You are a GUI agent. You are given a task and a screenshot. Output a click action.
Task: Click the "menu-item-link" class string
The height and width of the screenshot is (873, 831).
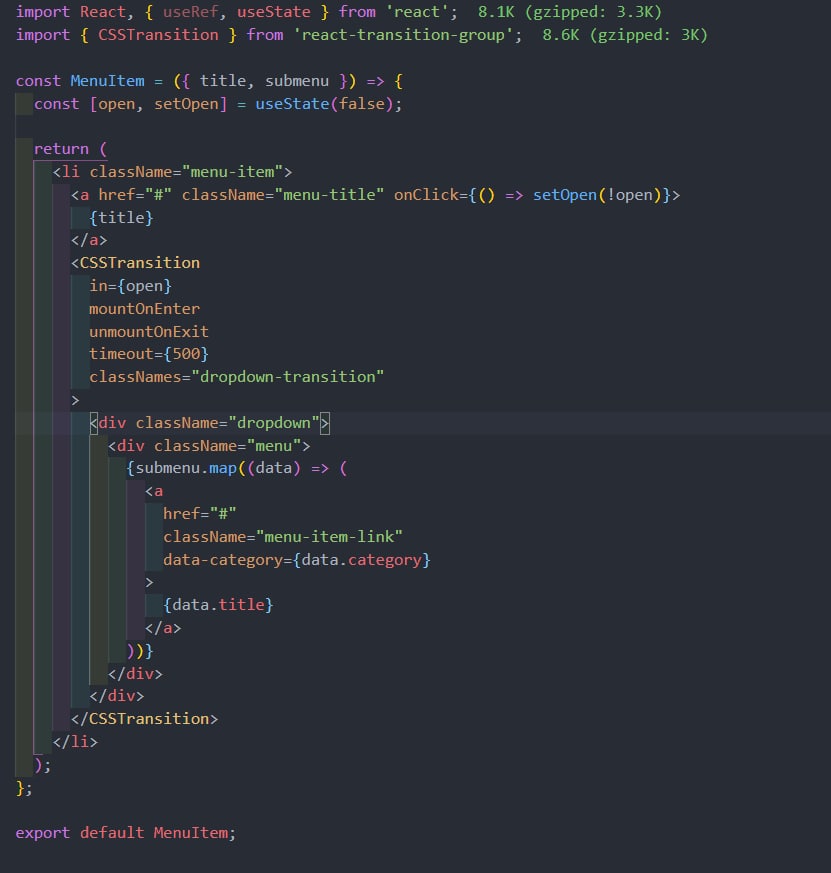point(328,537)
